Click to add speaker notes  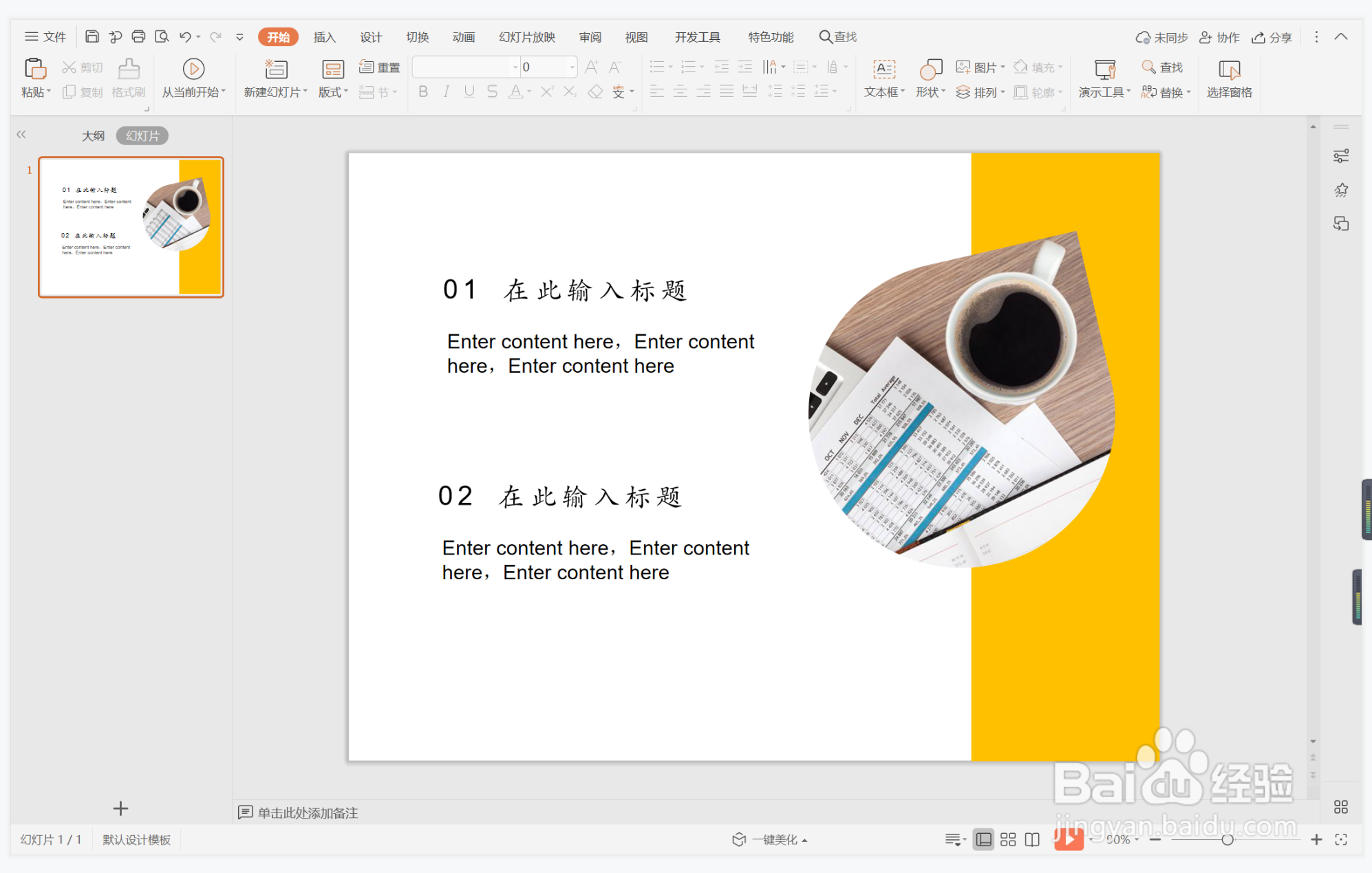pyautogui.click(x=308, y=812)
